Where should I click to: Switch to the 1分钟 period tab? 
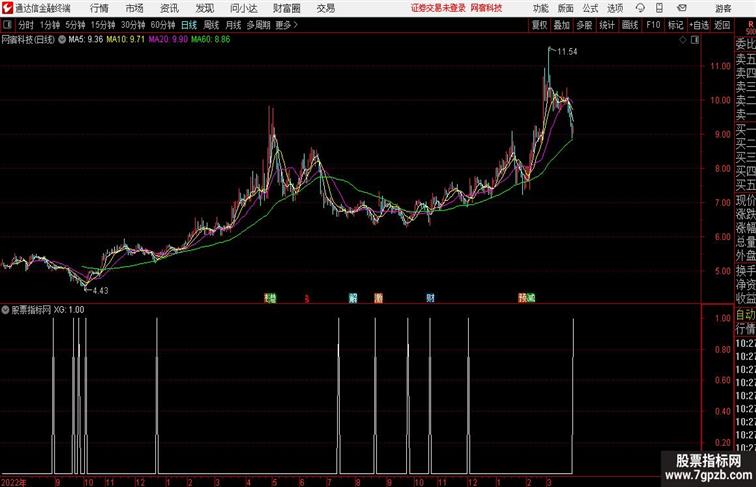(50, 25)
